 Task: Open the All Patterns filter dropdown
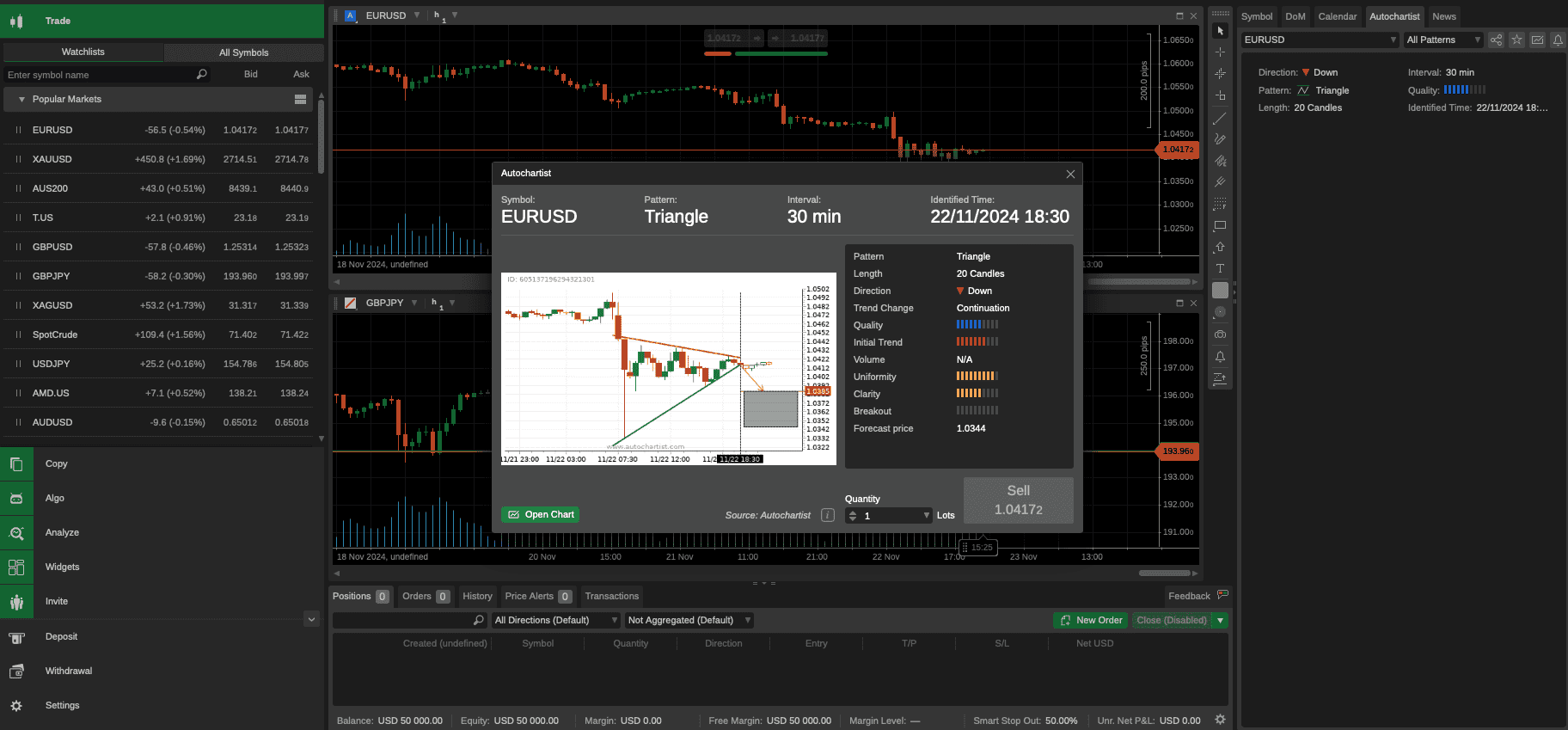1443,40
